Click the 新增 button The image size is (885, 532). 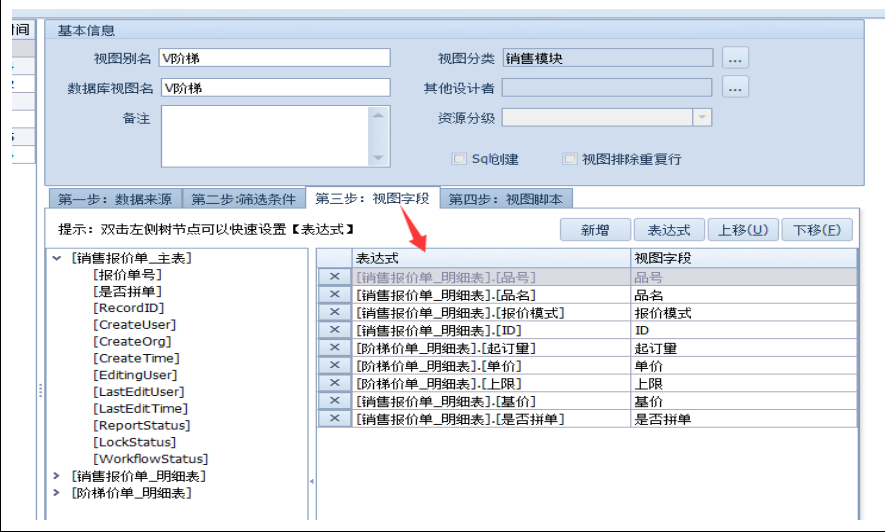(596, 230)
